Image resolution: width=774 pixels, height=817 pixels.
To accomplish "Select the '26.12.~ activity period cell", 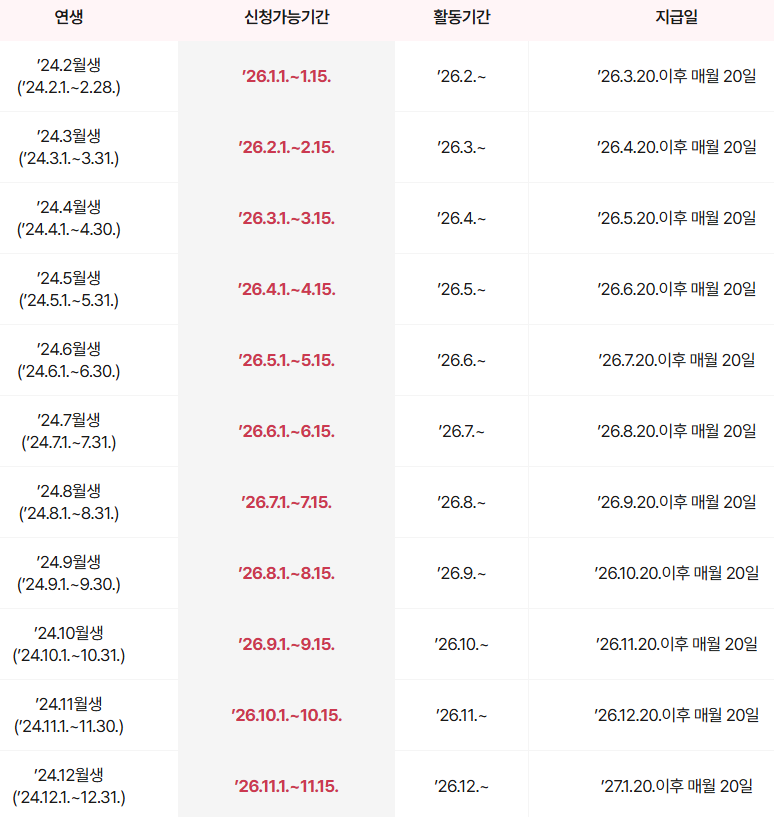I will 461,786.
